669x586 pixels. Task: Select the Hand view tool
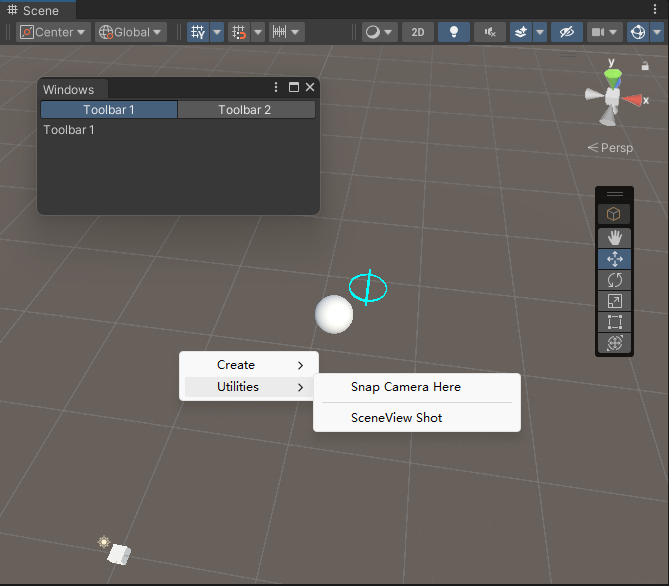(x=614, y=237)
